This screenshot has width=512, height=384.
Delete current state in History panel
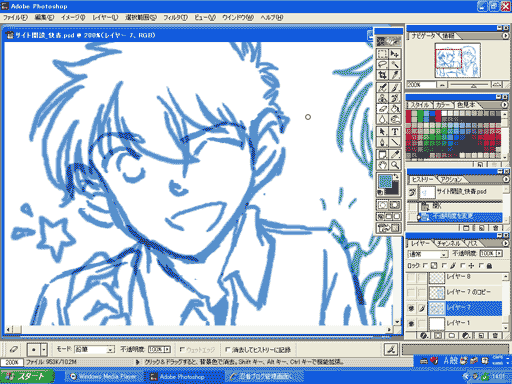point(496,228)
